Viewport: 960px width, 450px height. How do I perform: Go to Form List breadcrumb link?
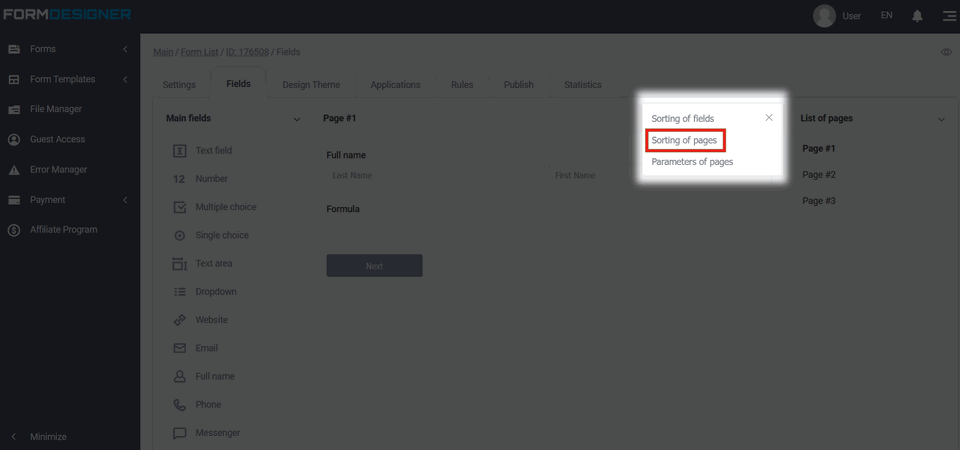tap(200, 52)
